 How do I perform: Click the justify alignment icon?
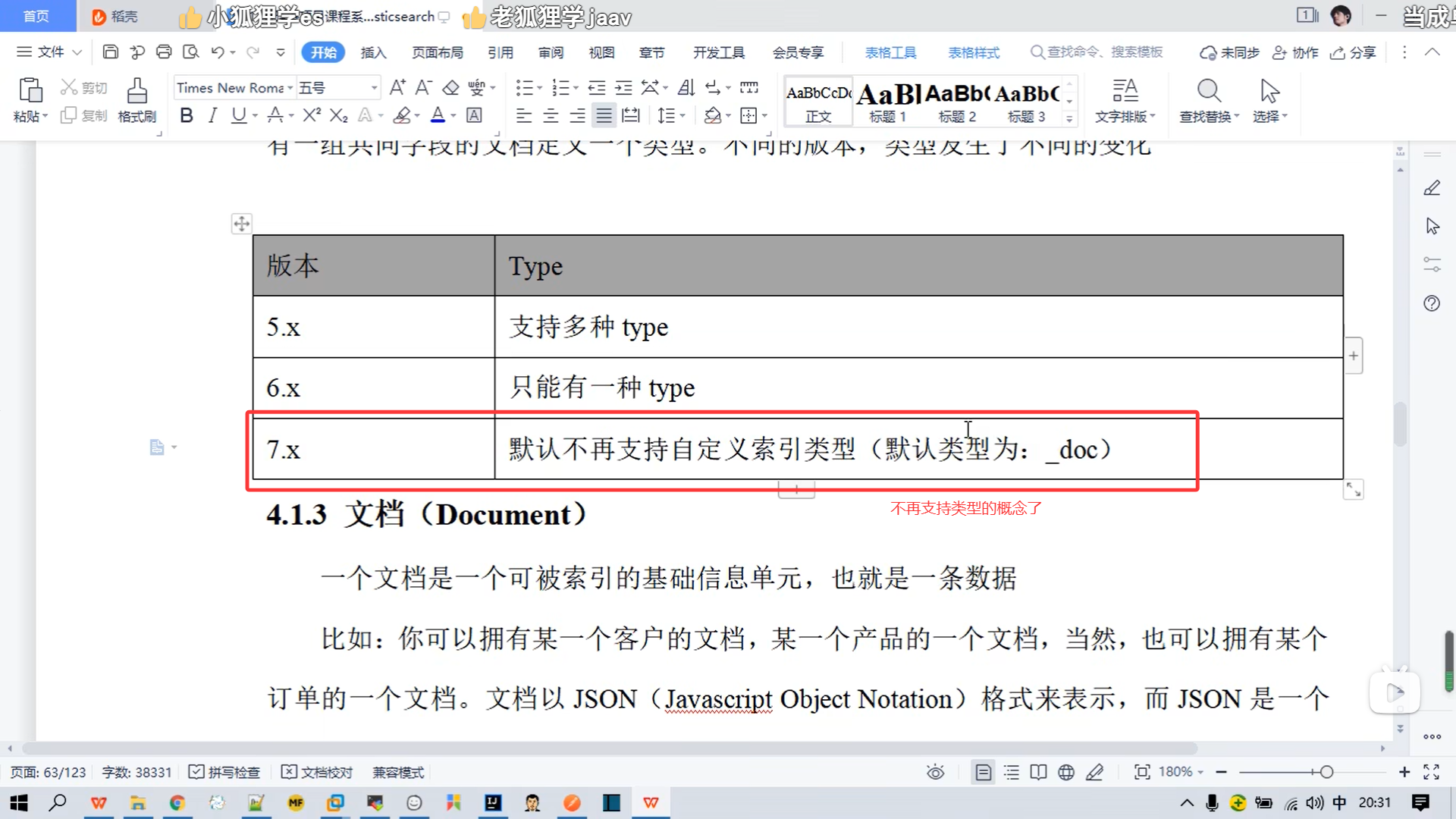tap(604, 115)
